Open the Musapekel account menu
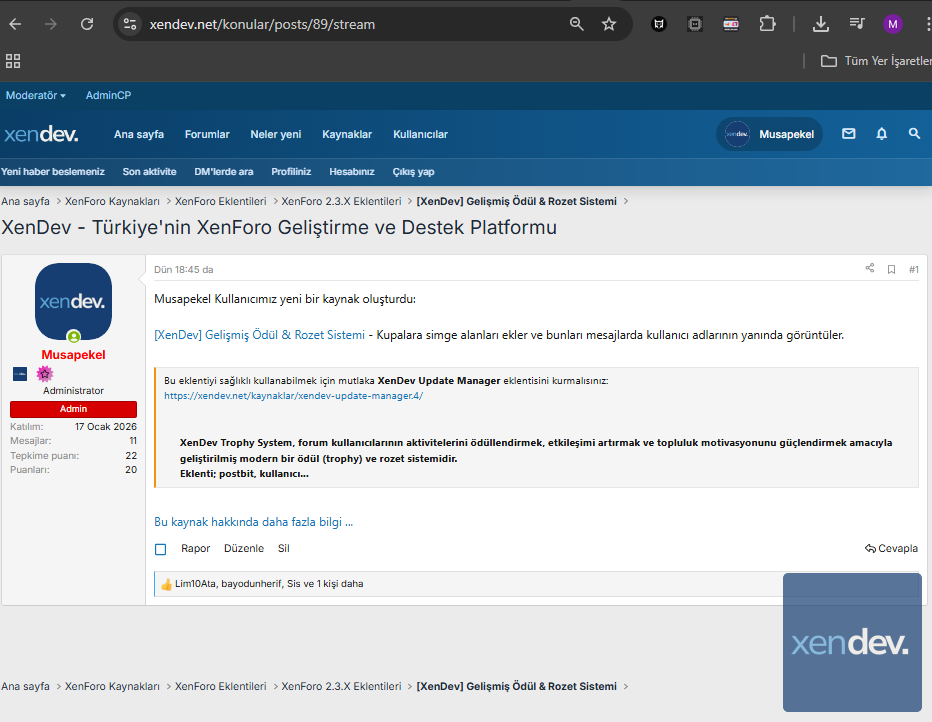This screenshot has width=932, height=722. (769, 134)
